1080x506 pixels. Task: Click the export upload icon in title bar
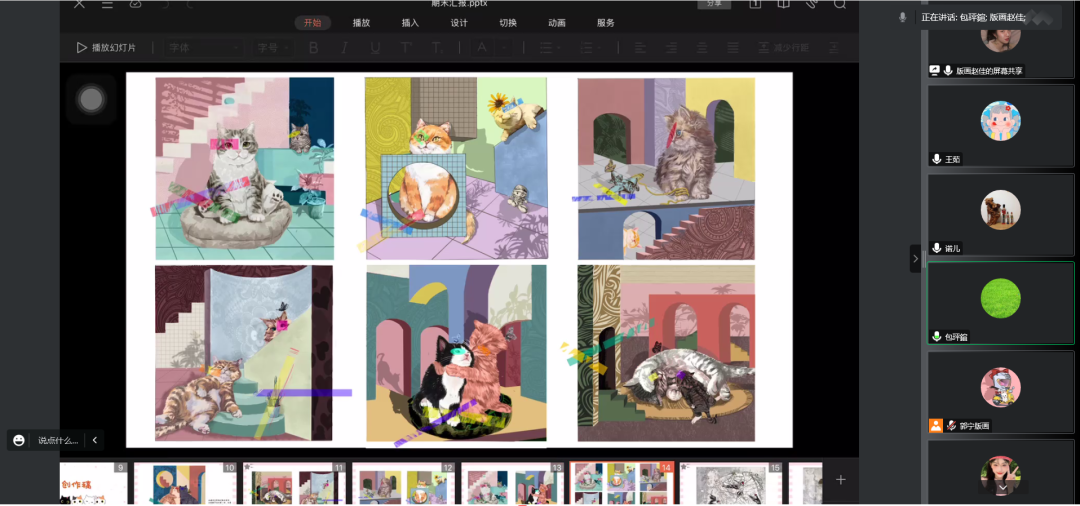click(756, 3)
